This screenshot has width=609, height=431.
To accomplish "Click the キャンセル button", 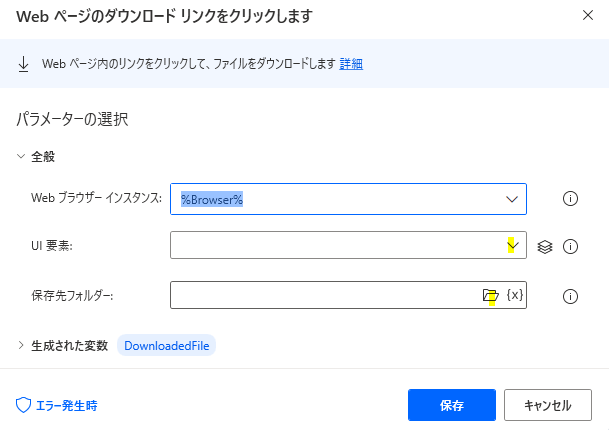I will coord(547,405).
